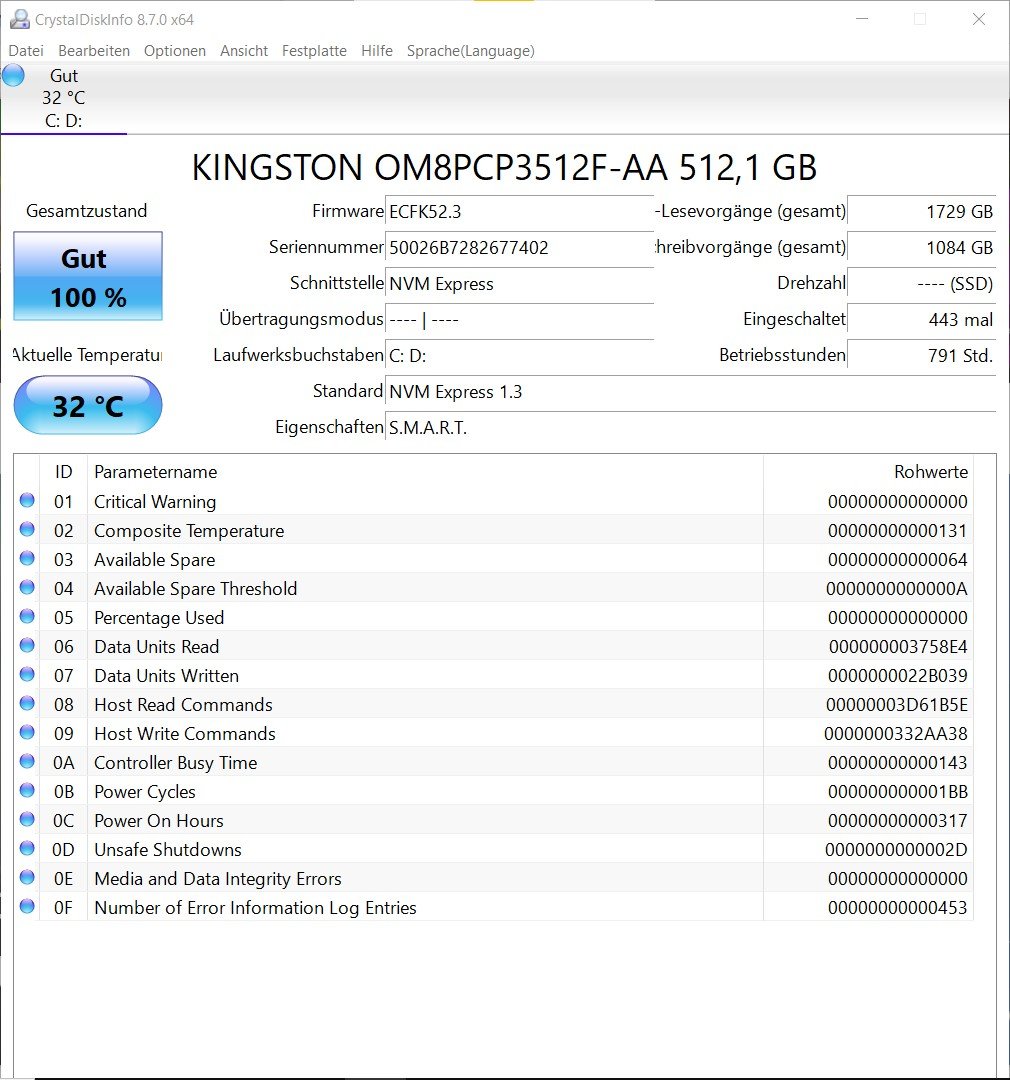Click the Betriebsstunden value 791 Std.

(x=922, y=355)
